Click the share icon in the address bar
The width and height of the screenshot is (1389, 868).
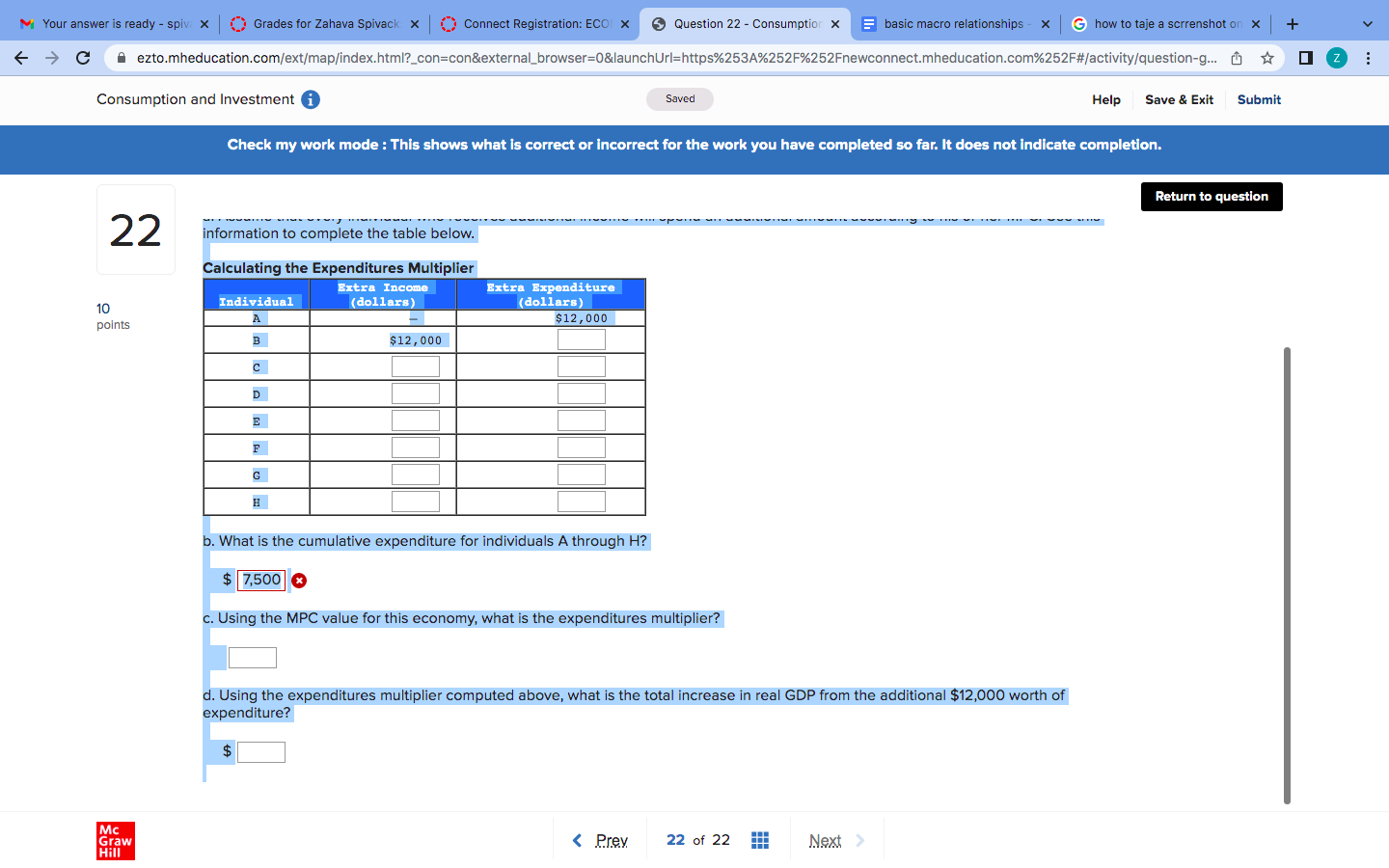click(1237, 58)
